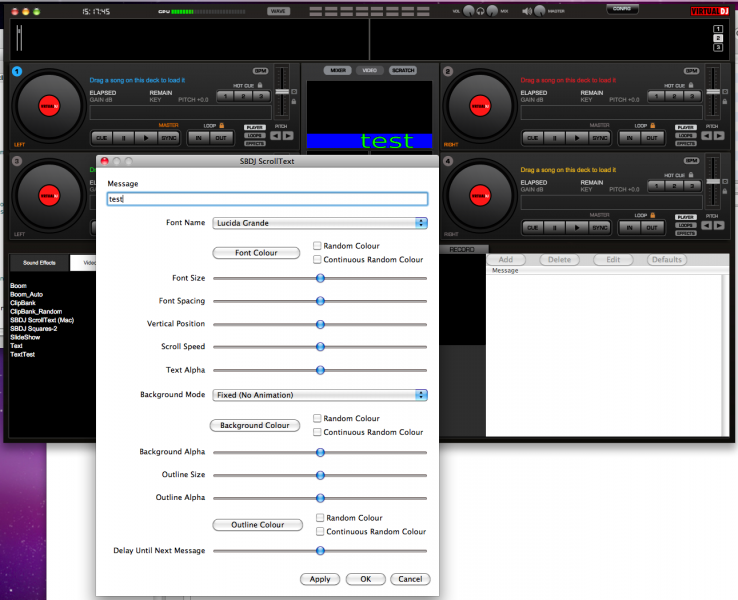738x600 pixels.
Task: Check Random Colour for outline colour
Action: point(320,518)
